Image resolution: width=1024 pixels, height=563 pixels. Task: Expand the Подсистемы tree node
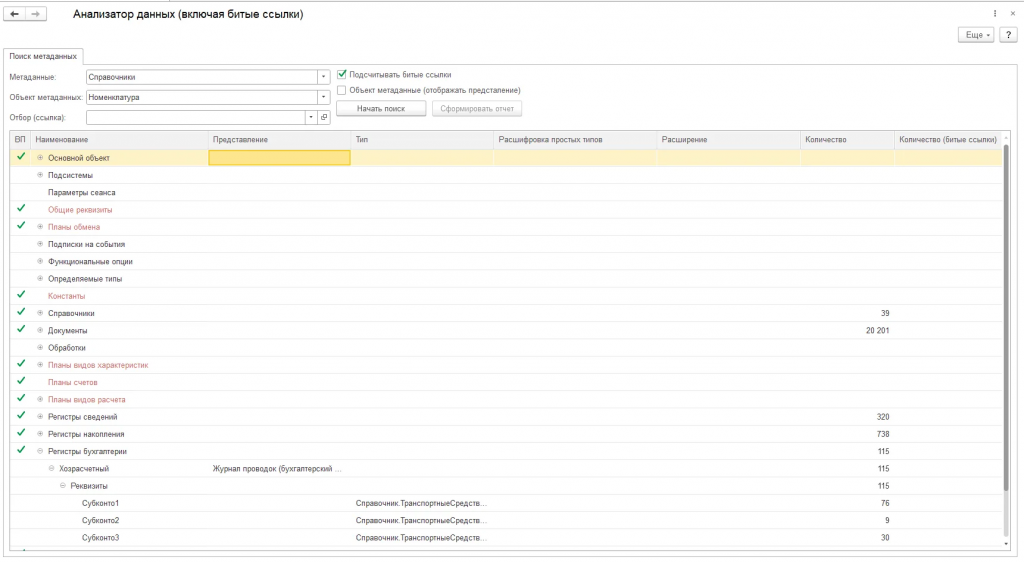[x=40, y=175]
